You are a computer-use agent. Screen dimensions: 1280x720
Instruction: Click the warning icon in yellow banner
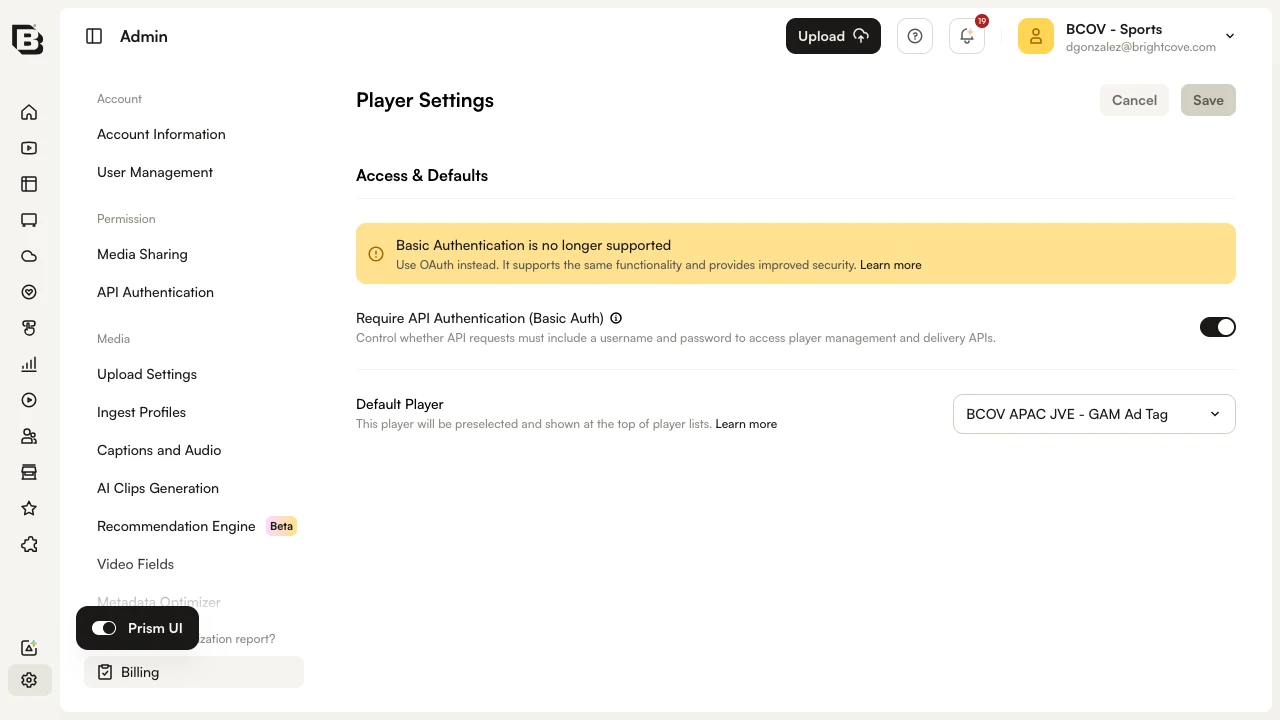[376, 254]
